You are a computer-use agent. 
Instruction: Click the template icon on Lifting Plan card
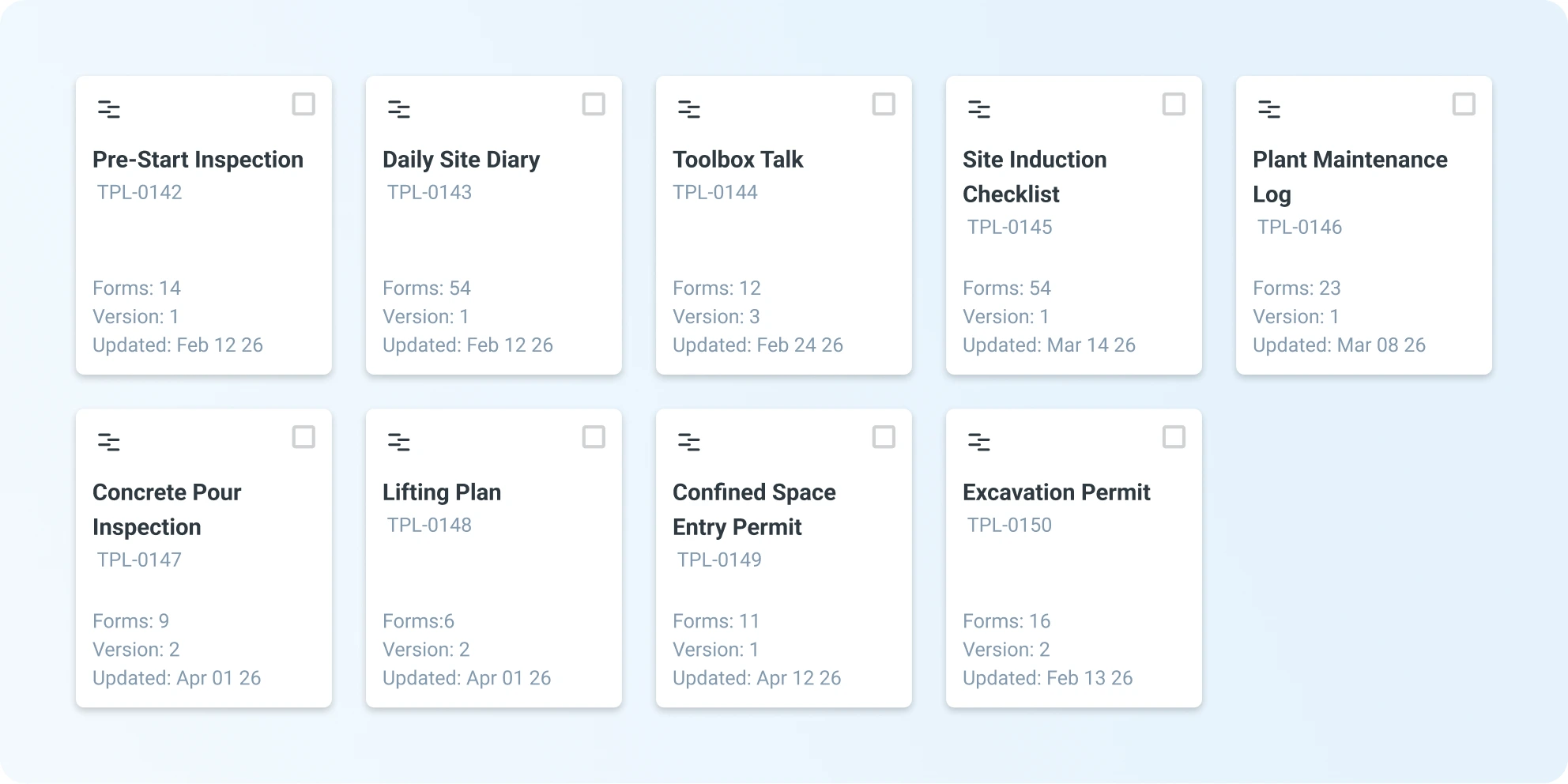click(x=399, y=443)
